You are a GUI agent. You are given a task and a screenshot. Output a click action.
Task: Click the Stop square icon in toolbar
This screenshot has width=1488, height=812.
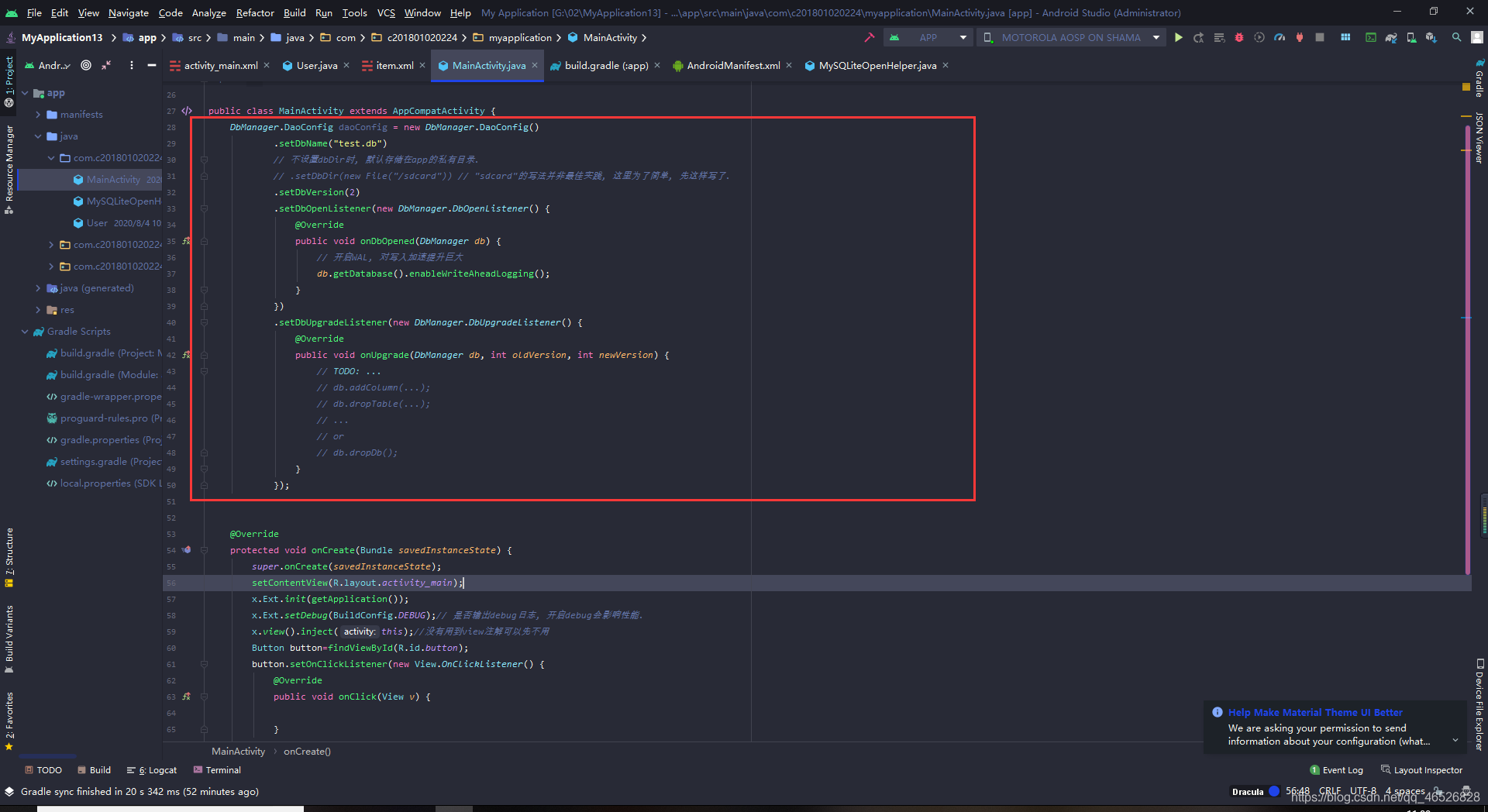(x=1320, y=37)
